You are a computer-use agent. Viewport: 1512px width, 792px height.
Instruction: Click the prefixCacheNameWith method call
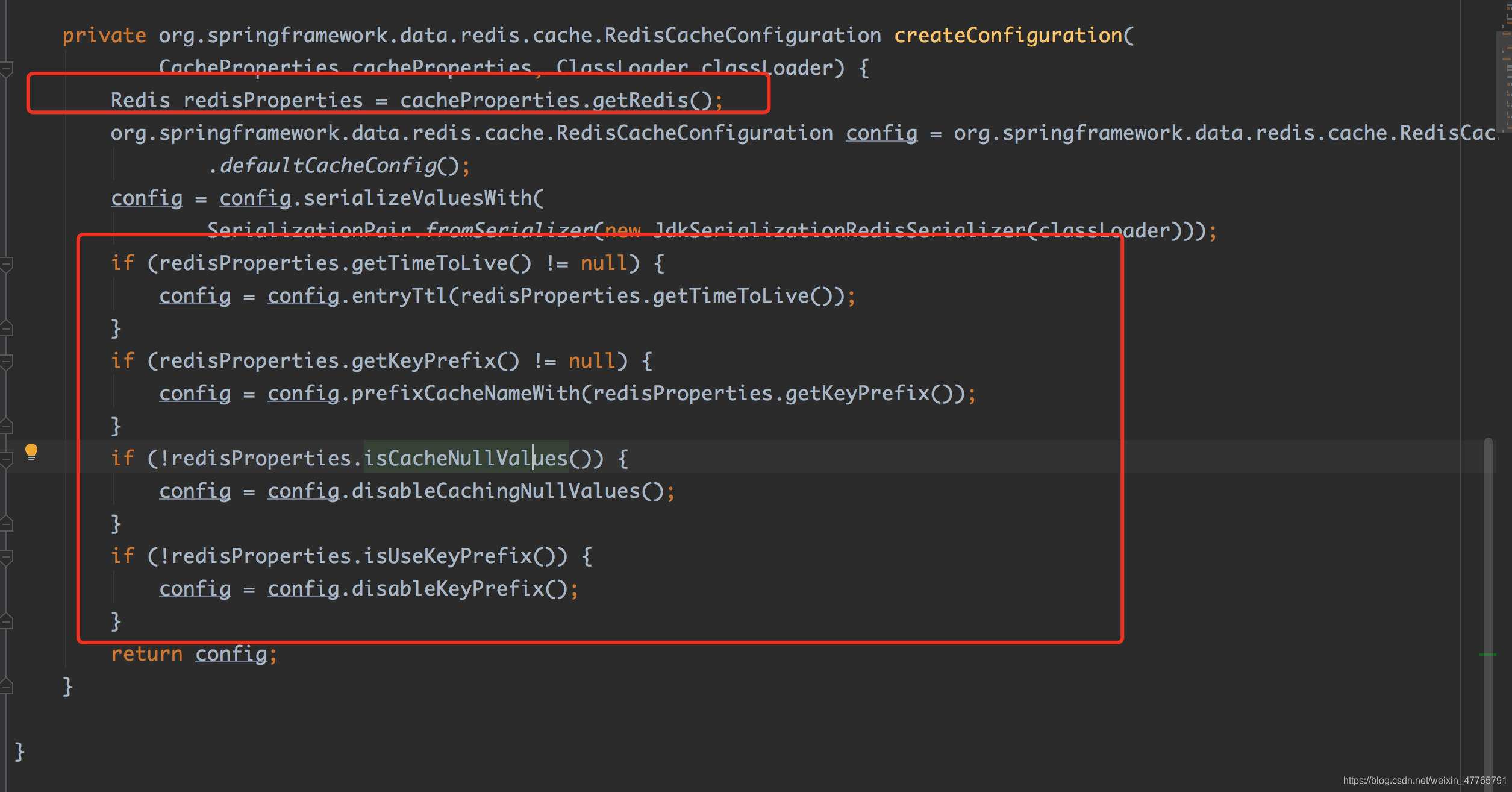(466, 393)
